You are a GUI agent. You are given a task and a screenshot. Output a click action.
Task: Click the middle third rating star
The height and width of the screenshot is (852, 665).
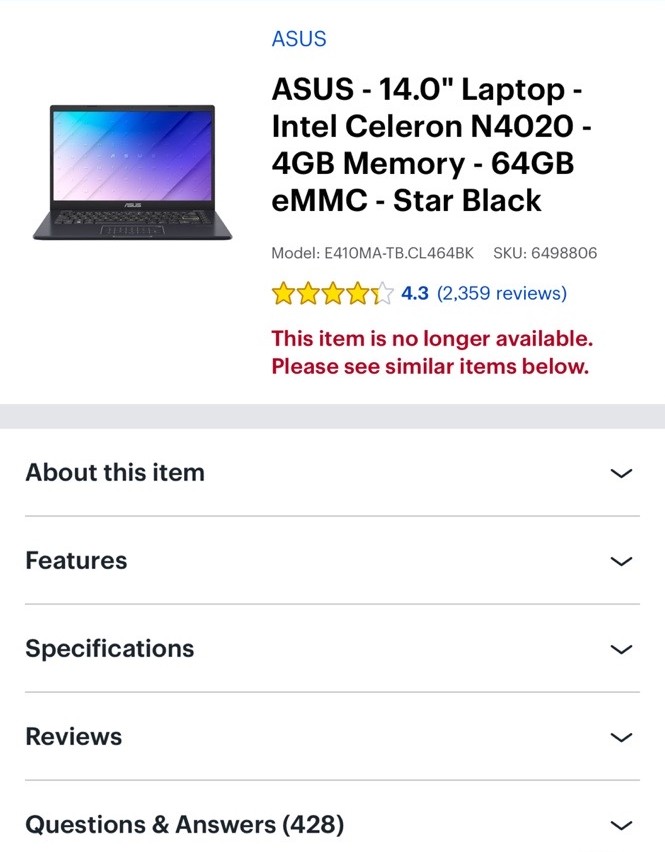tap(333, 294)
